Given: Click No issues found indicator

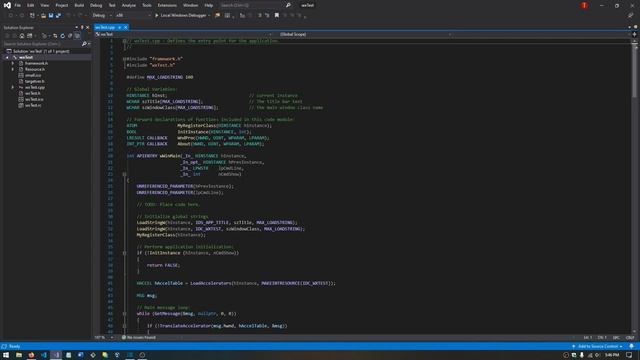Looking at the screenshot, I should pyautogui.click(x=139, y=338).
